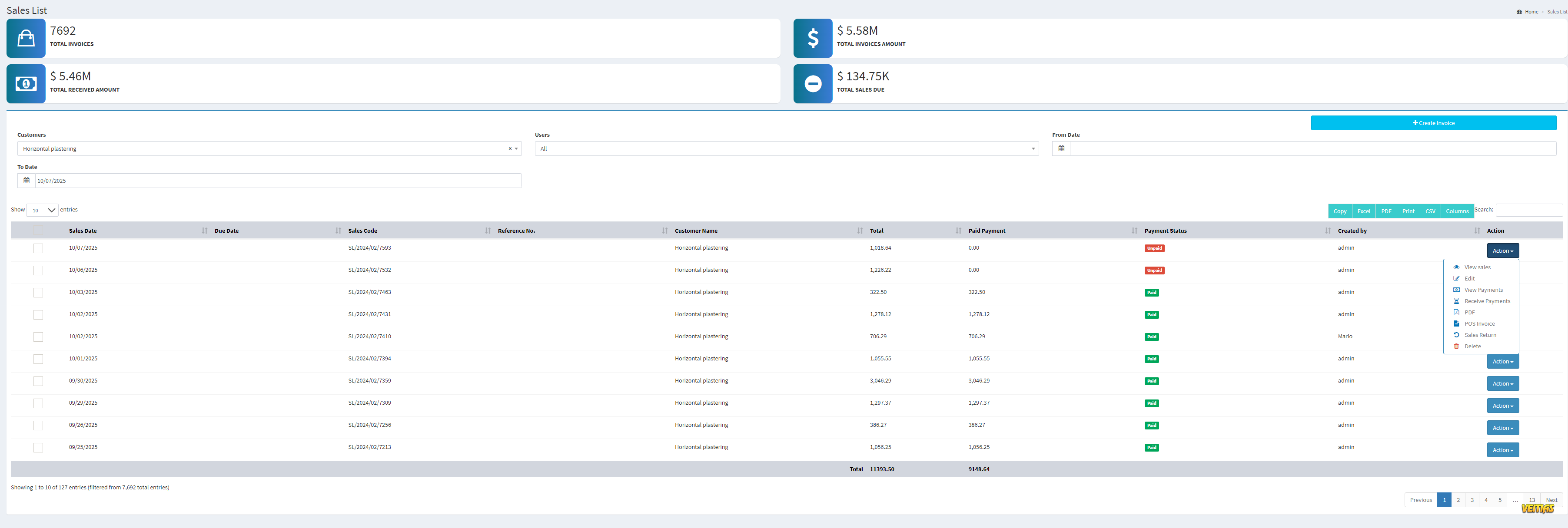Choose Receive Payments from the action menu
The width and height of the screenshot is (1568, 528).
point(1486,302)
